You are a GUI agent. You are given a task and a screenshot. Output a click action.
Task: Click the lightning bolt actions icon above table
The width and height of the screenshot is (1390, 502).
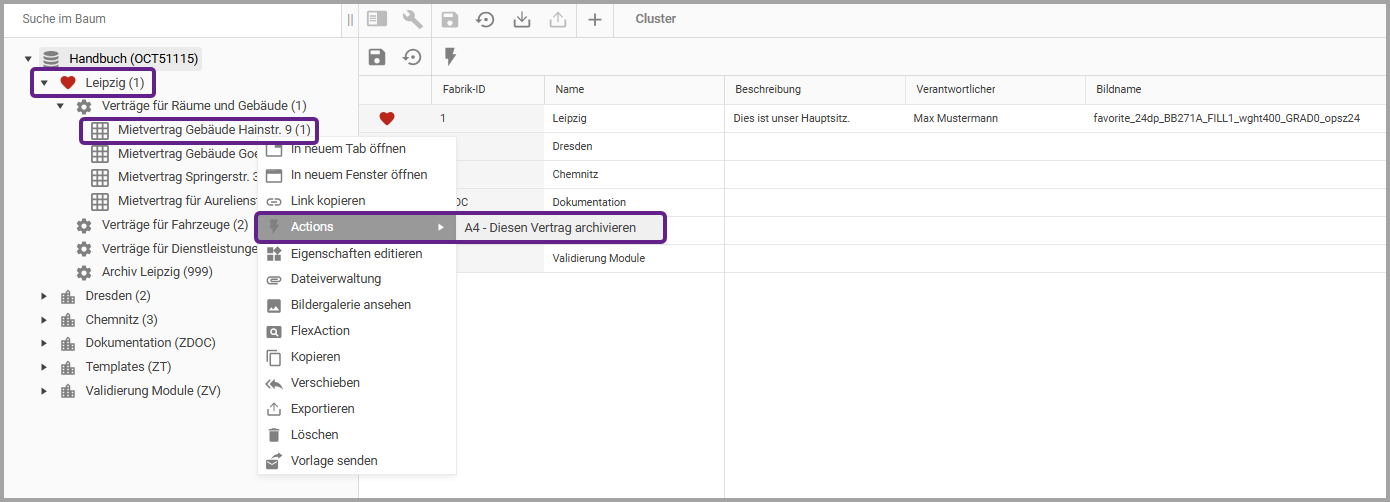[450, 57]
